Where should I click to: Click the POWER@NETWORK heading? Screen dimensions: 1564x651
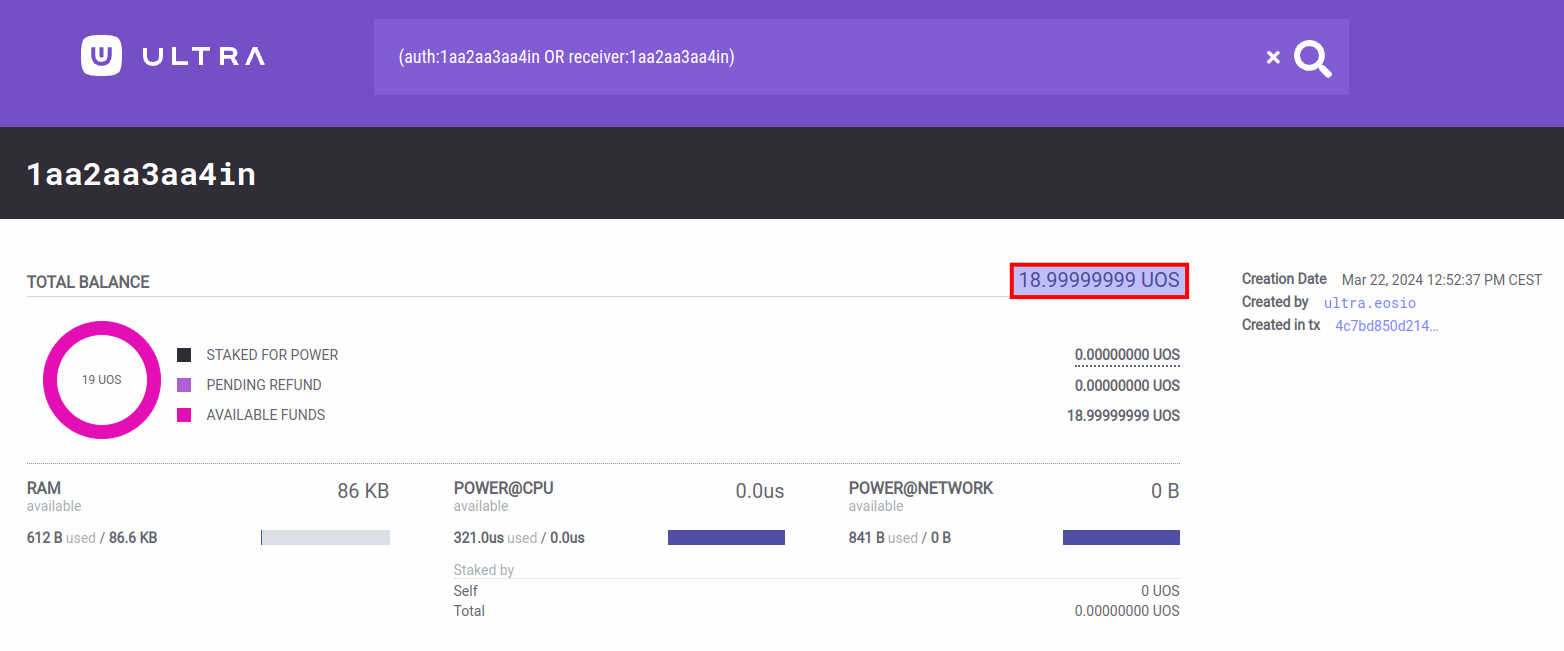(x=921, y=488)
